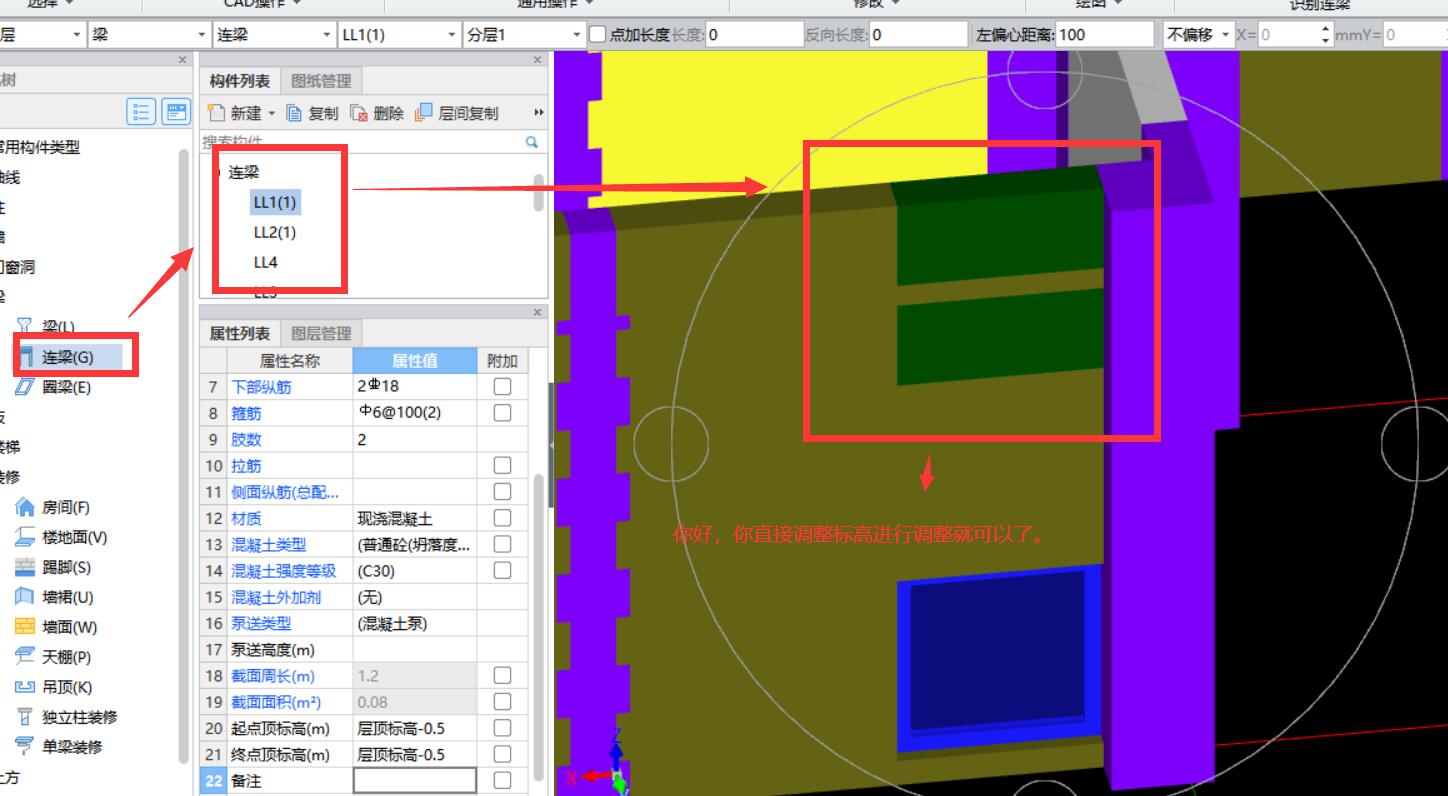Select 独立柱装修 column decoration item
Viewport: 1448px width, 796px height.
click(x=67, y=717)
